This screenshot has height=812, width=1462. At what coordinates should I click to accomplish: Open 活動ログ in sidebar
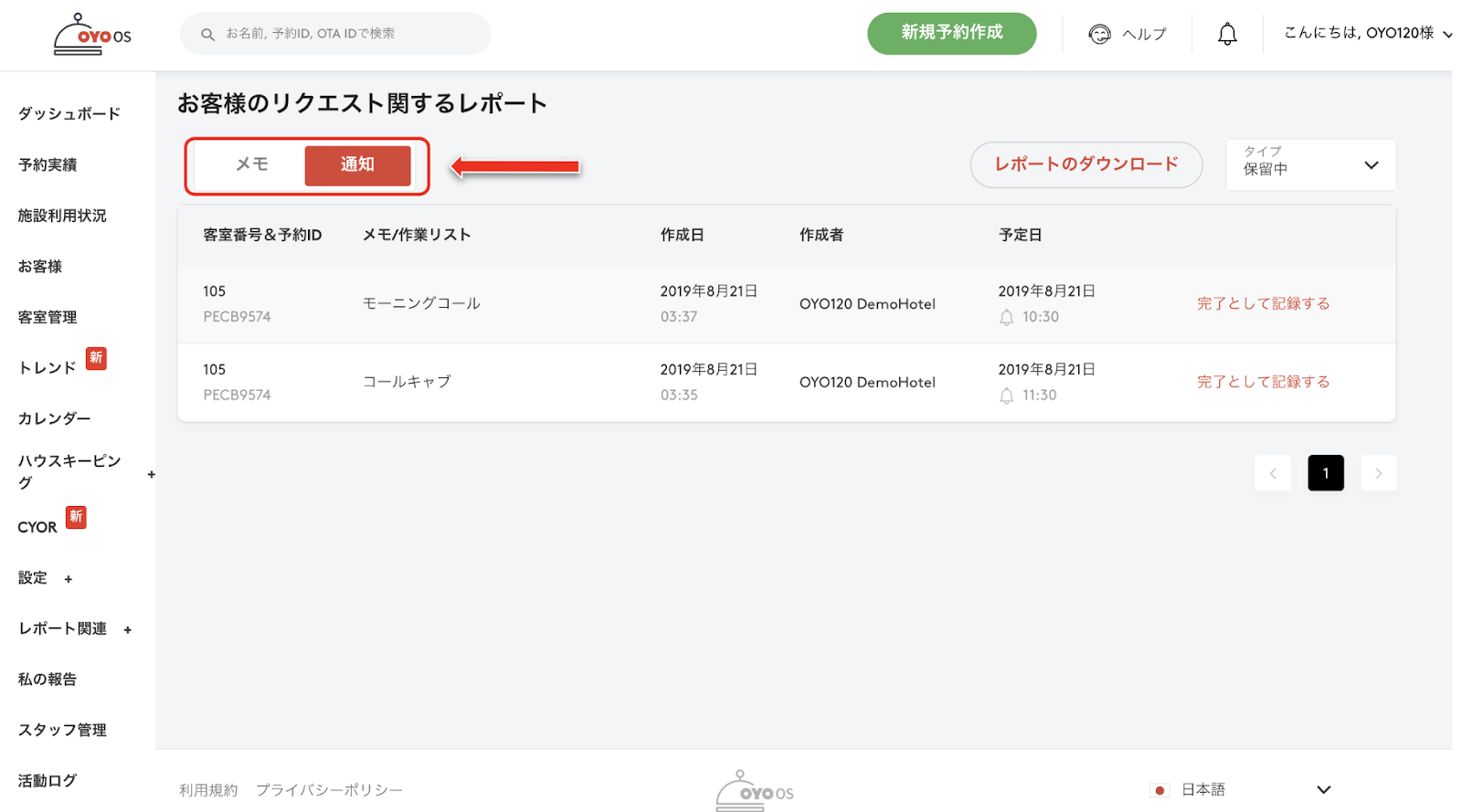tap(48, 781)
